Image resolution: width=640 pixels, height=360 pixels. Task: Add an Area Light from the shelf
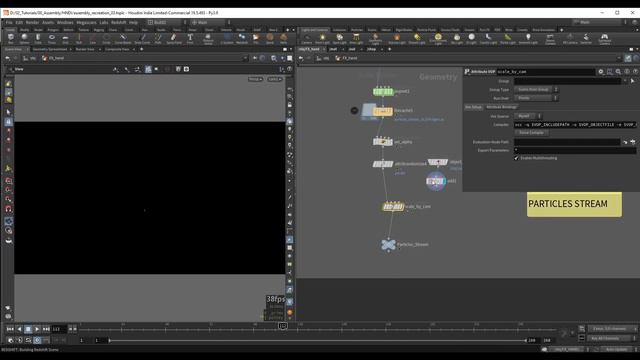(356, 39)
